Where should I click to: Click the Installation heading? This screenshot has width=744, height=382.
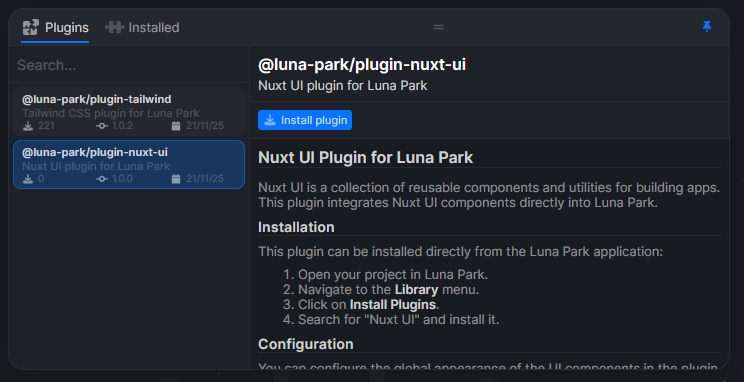[x=296, y=227]
